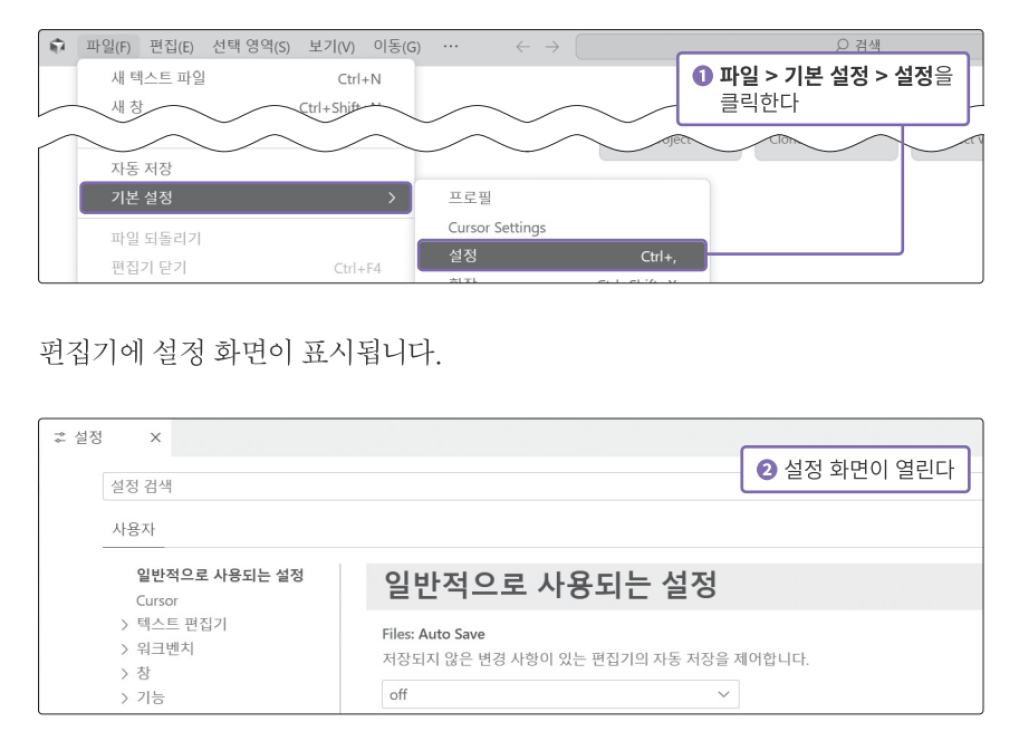Open Cursor Settings from submenu

(x=497, y=227)
